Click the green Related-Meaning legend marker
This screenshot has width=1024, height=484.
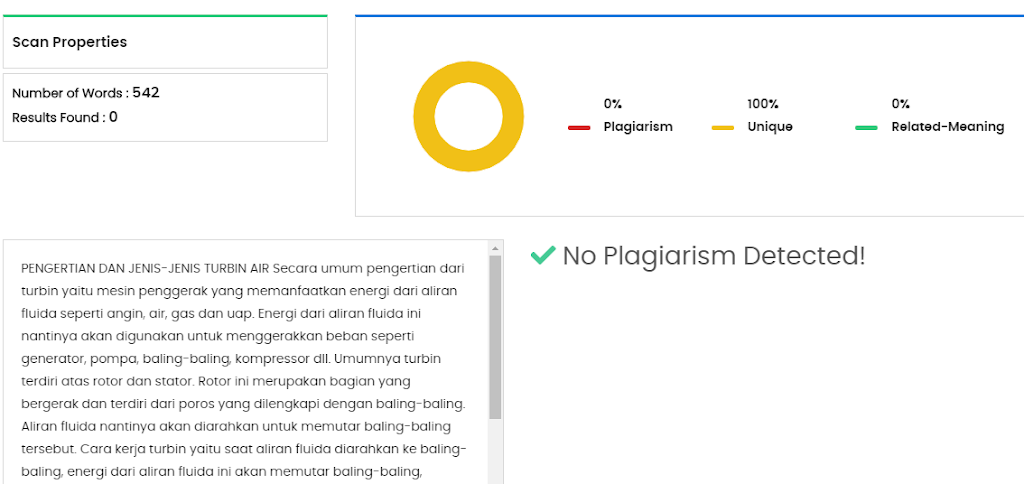[x=866, y=128]
